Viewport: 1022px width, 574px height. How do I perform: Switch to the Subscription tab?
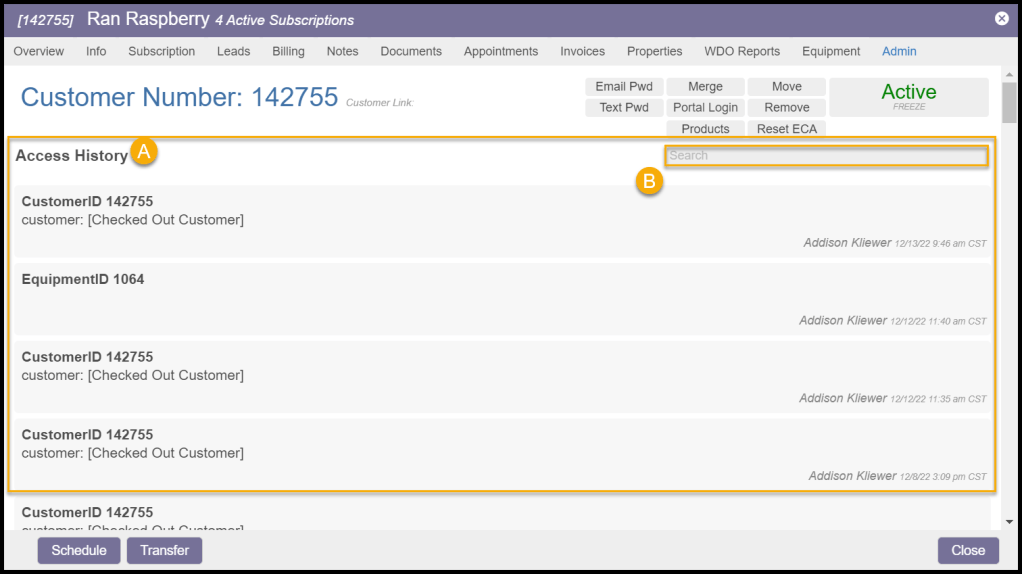click(x=161, y=51)
